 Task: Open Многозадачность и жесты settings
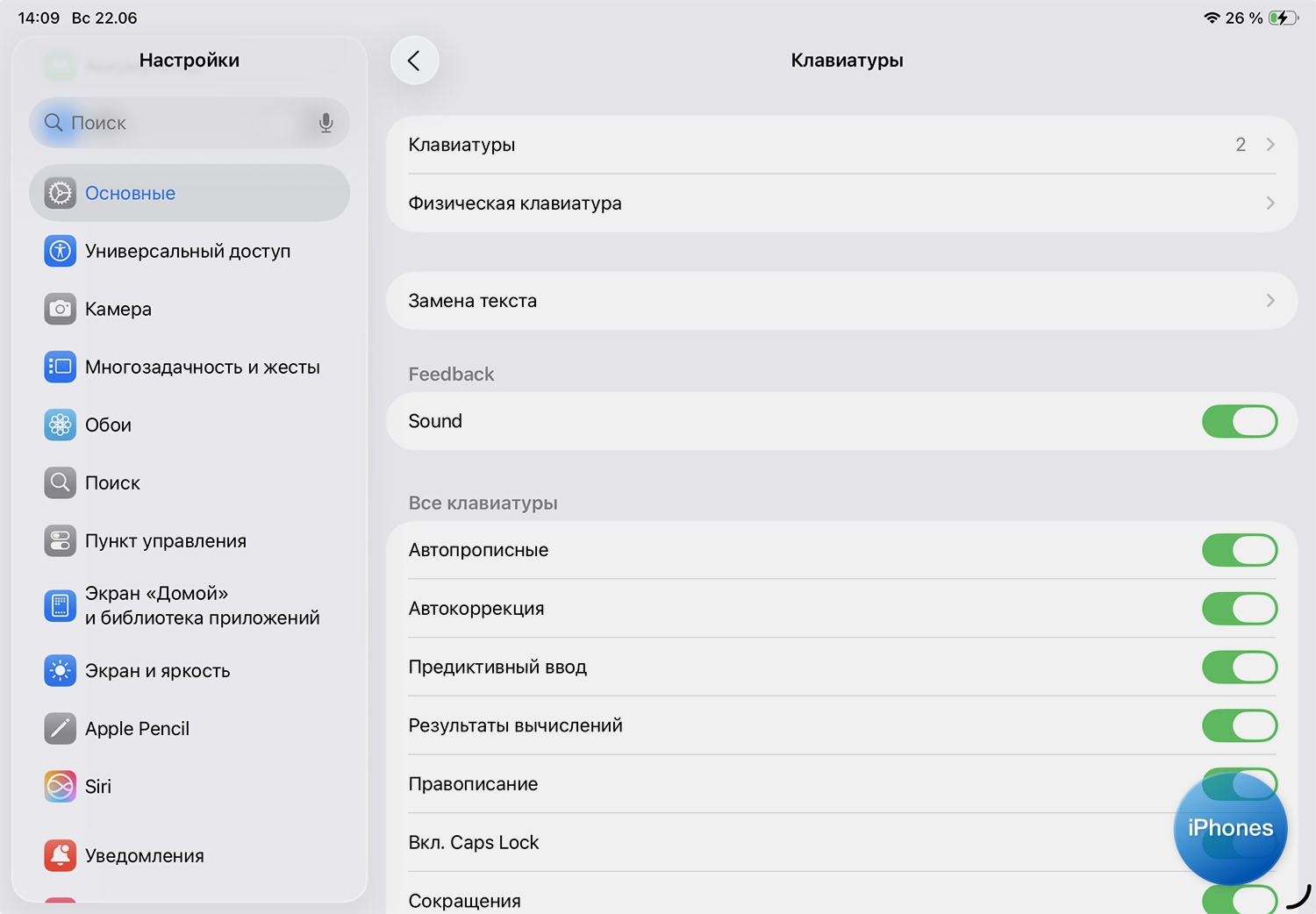point(202,368)
